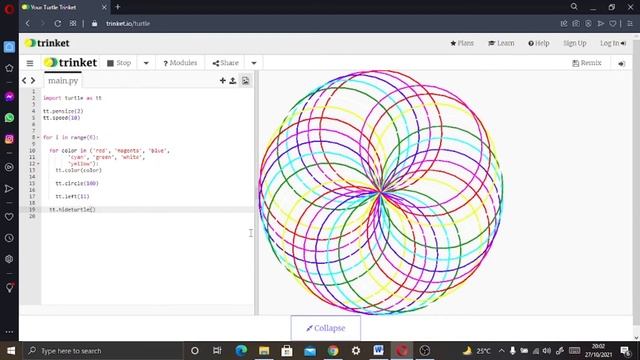640x360 pixels.
Task: Open the Help link
Action: pos(539,43)
